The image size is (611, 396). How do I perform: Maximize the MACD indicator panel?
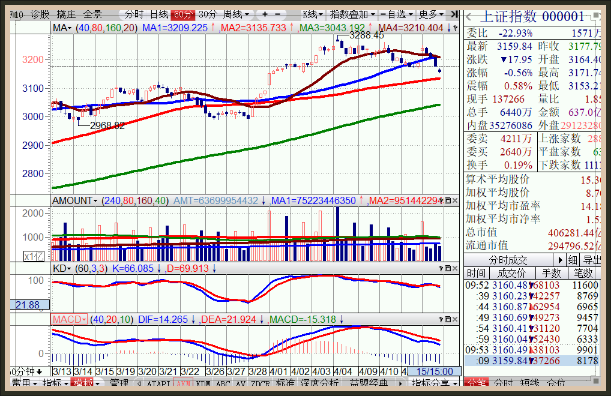click(x=448, y=320)
